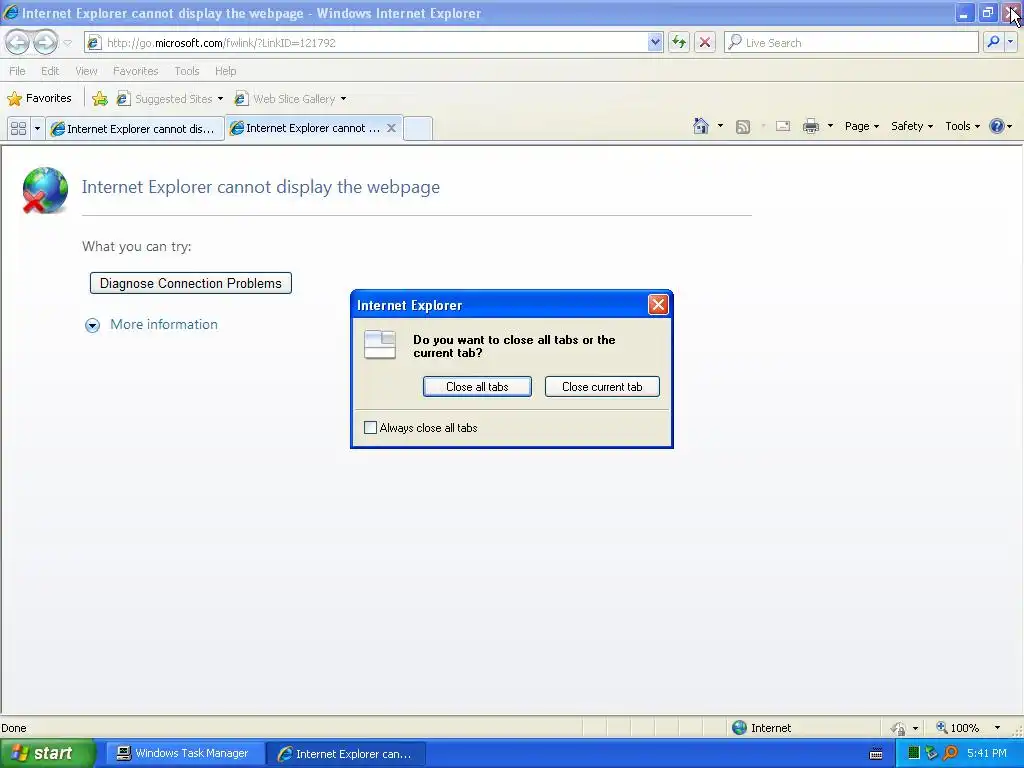The width and height of the screenshot is (1024, 768).
Task: Open the Help menu
Action: [225, 71]
